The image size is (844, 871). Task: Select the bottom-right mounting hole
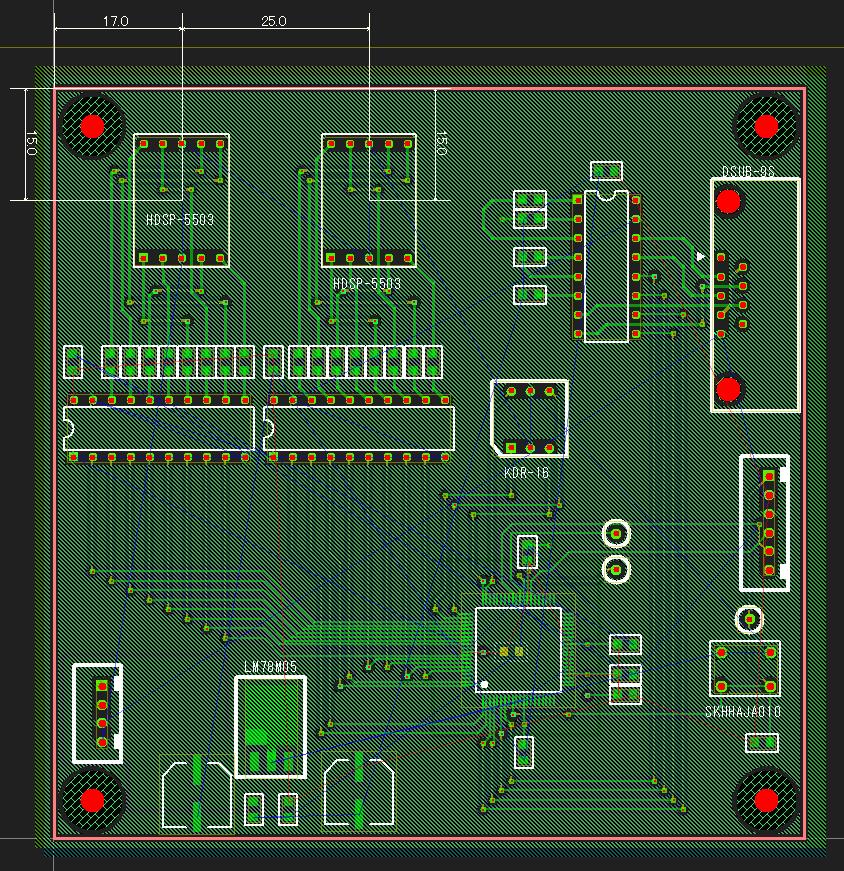766,800
